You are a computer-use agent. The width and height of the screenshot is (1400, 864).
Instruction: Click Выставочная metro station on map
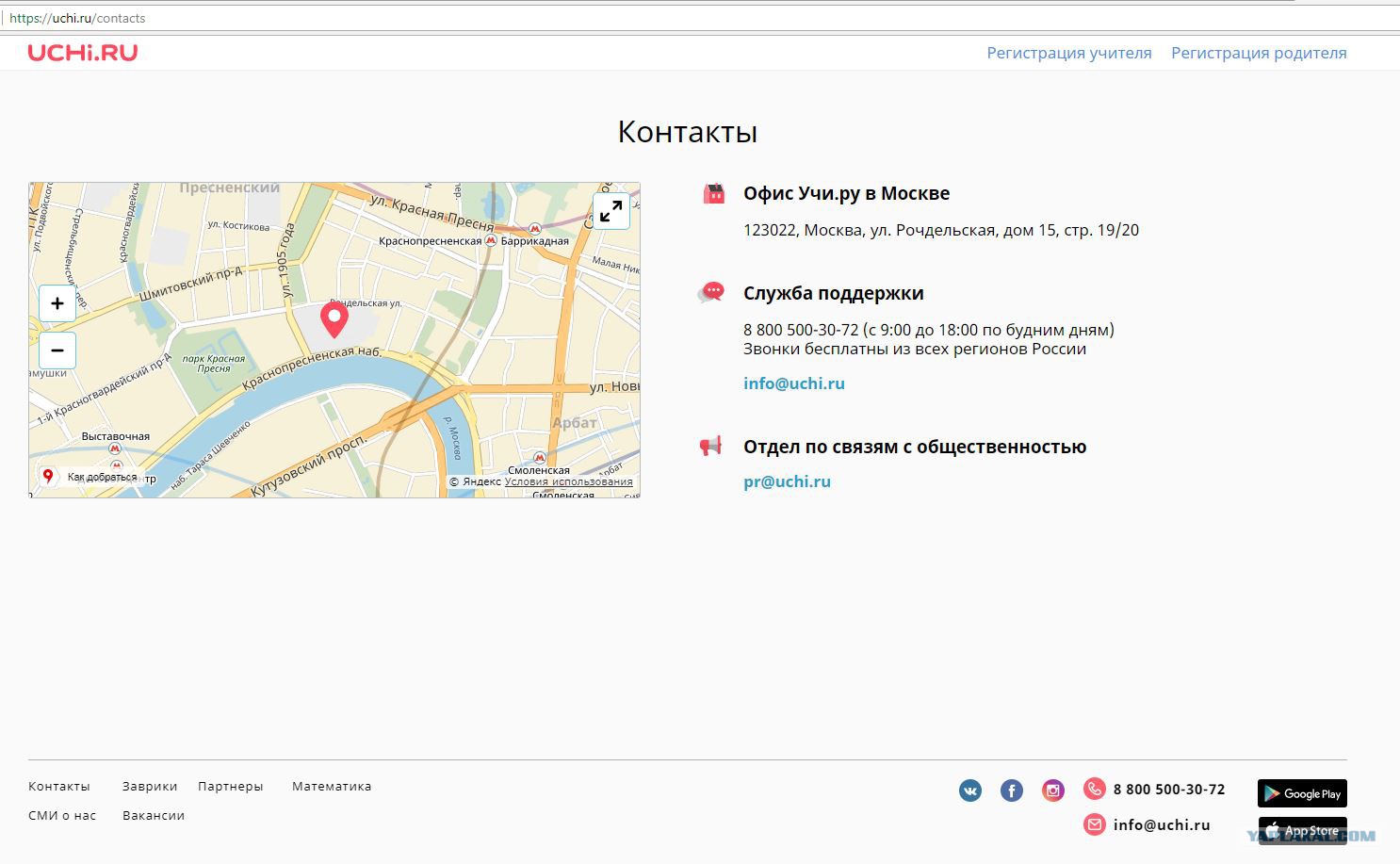(x=116, y=436)
